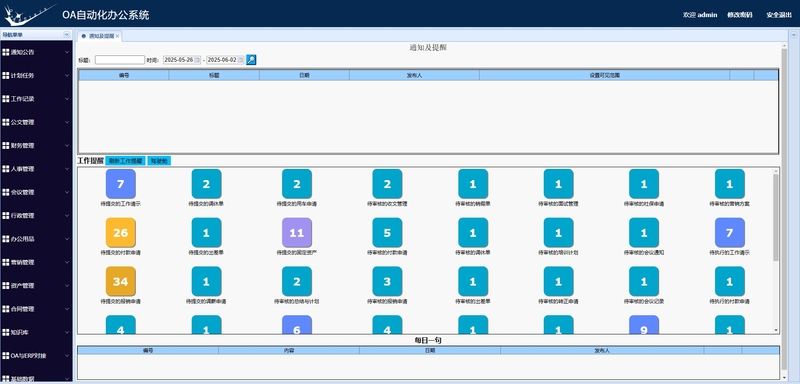Open the purple tile showing 11 fixed assets
This screenshot has height=384, width=800.
(297, 233)
